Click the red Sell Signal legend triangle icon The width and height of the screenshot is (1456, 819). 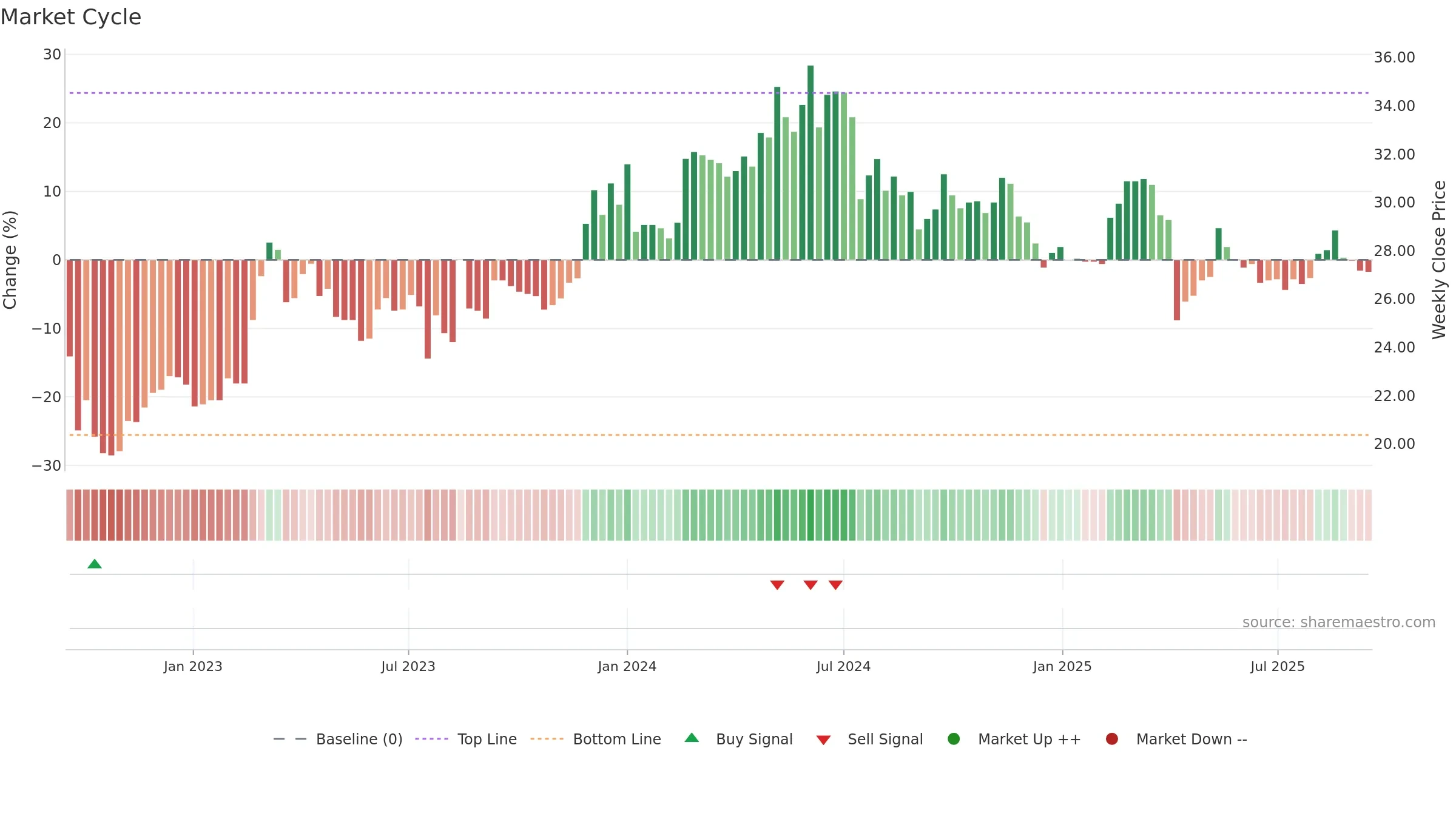pyautogui.click(x=823, y=740)
